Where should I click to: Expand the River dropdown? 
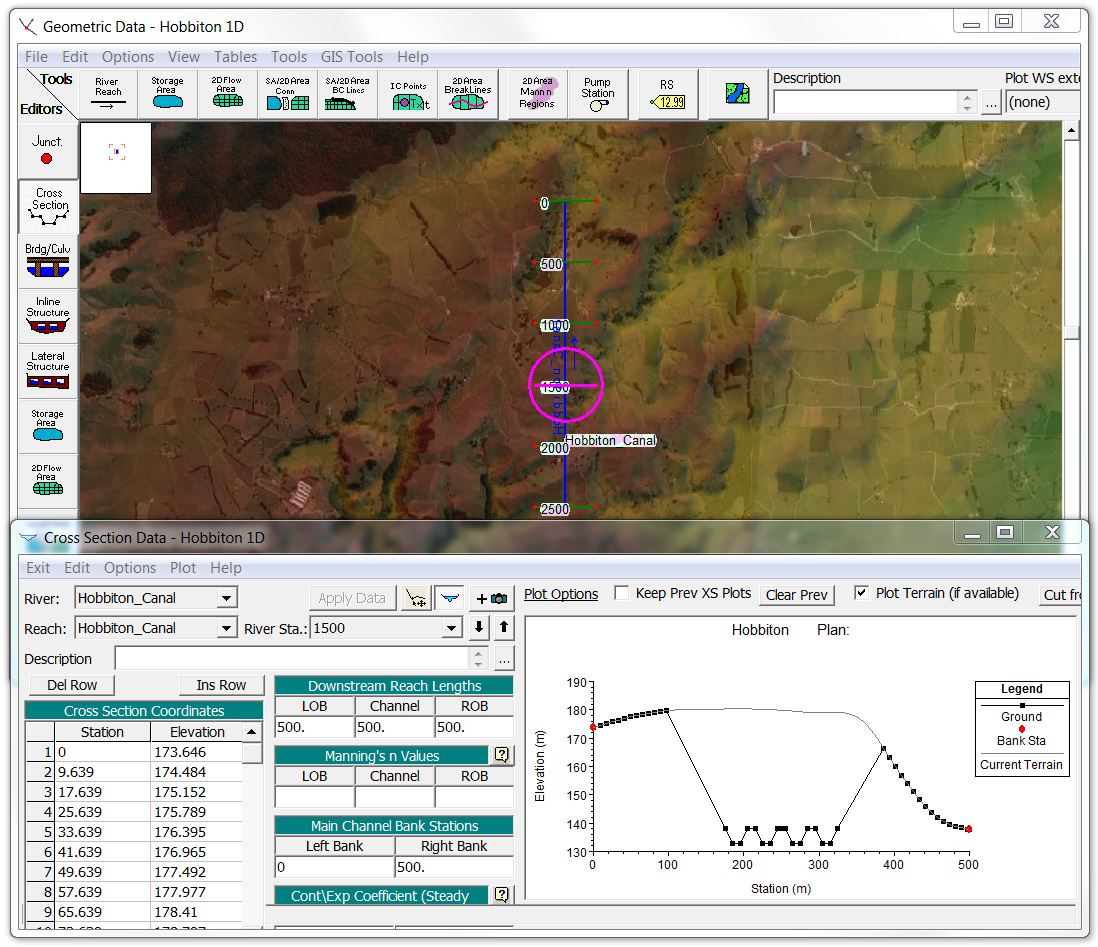coord(226,599)
